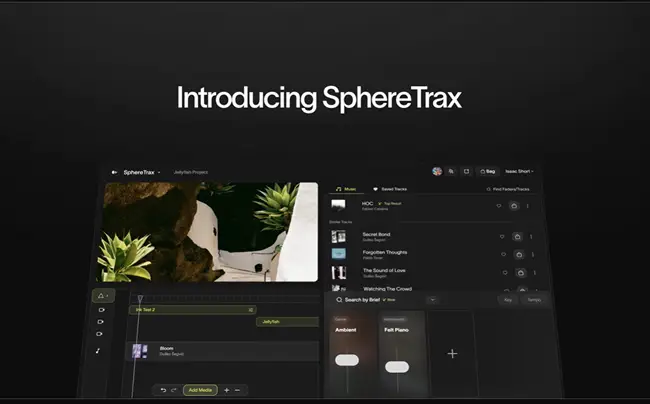Image resolution: width=650 pixels, height=404 pixels.
Task: Click video track icon beside Ink Test 2
Action: point(101,310)
